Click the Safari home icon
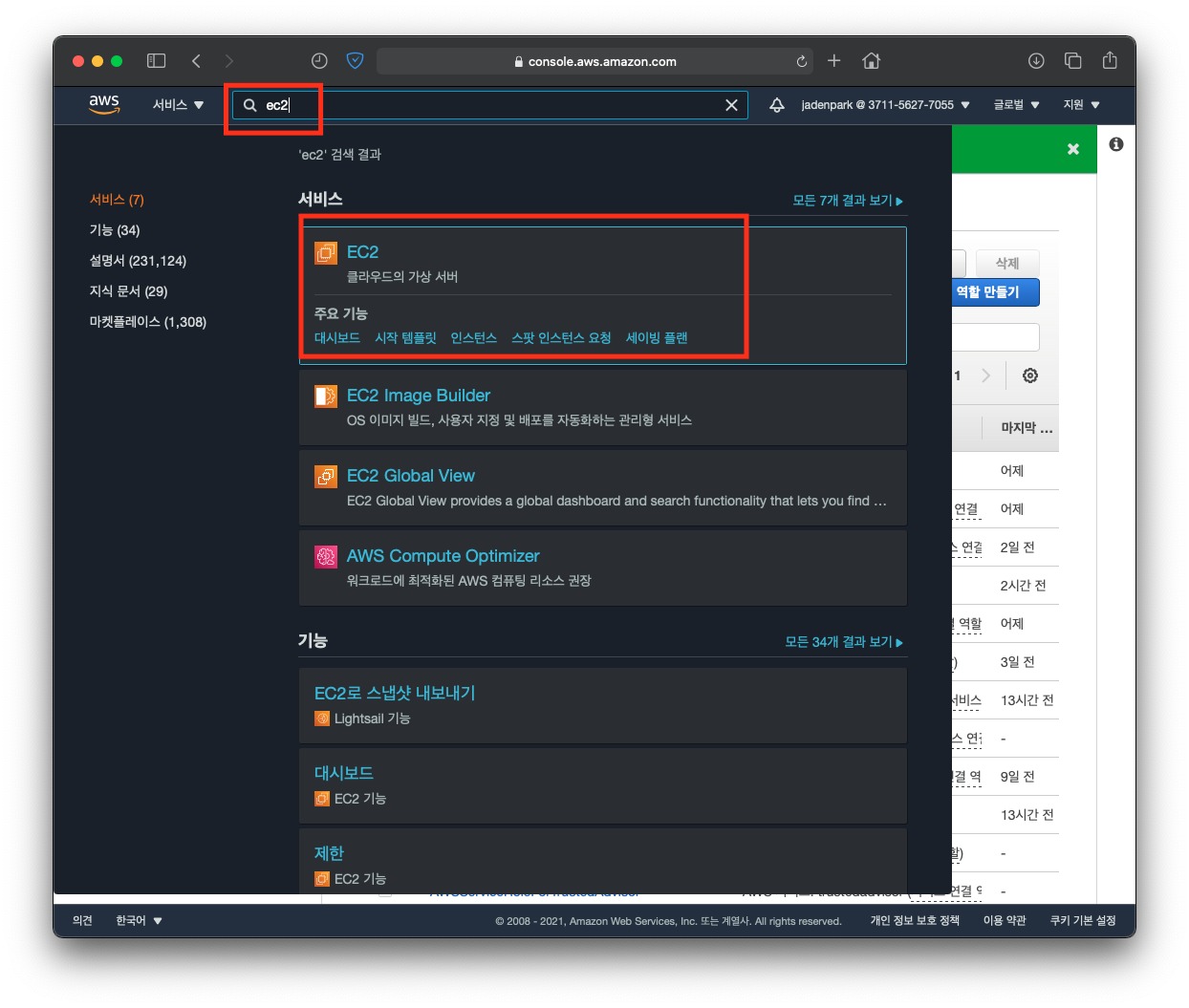 (x=871, y=61)
